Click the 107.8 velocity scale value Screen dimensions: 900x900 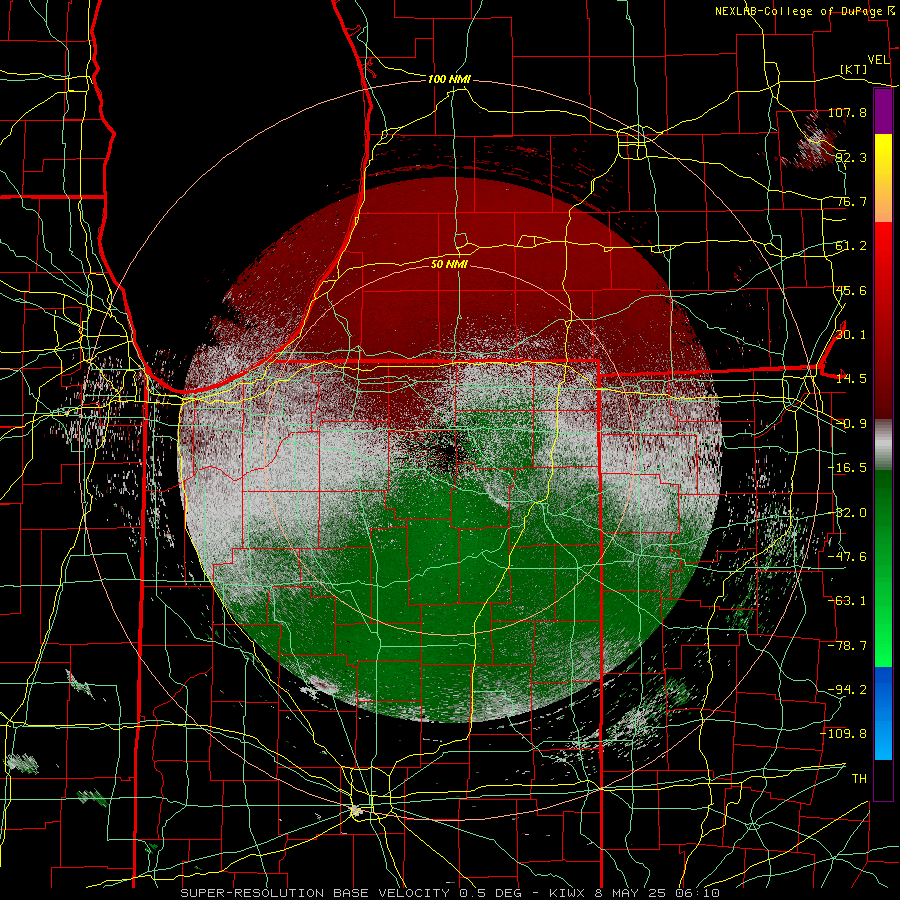[847, 112]
